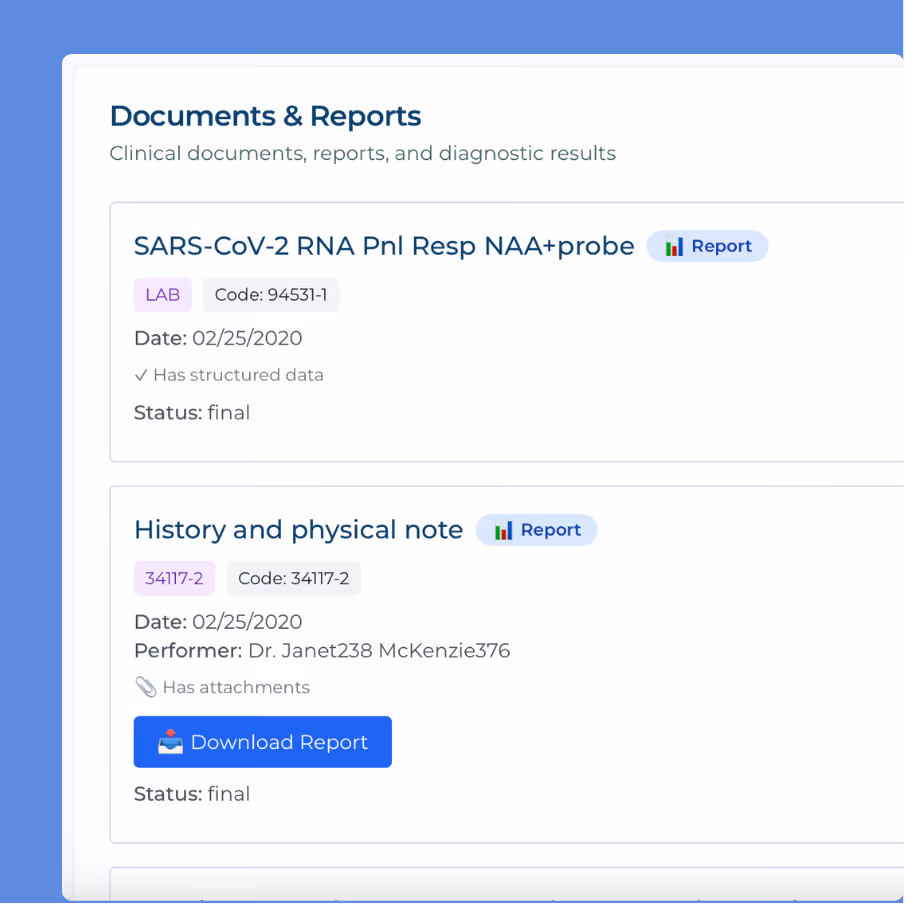Click the paperclip icon next to Has attachments

click(x=145, y=687)
